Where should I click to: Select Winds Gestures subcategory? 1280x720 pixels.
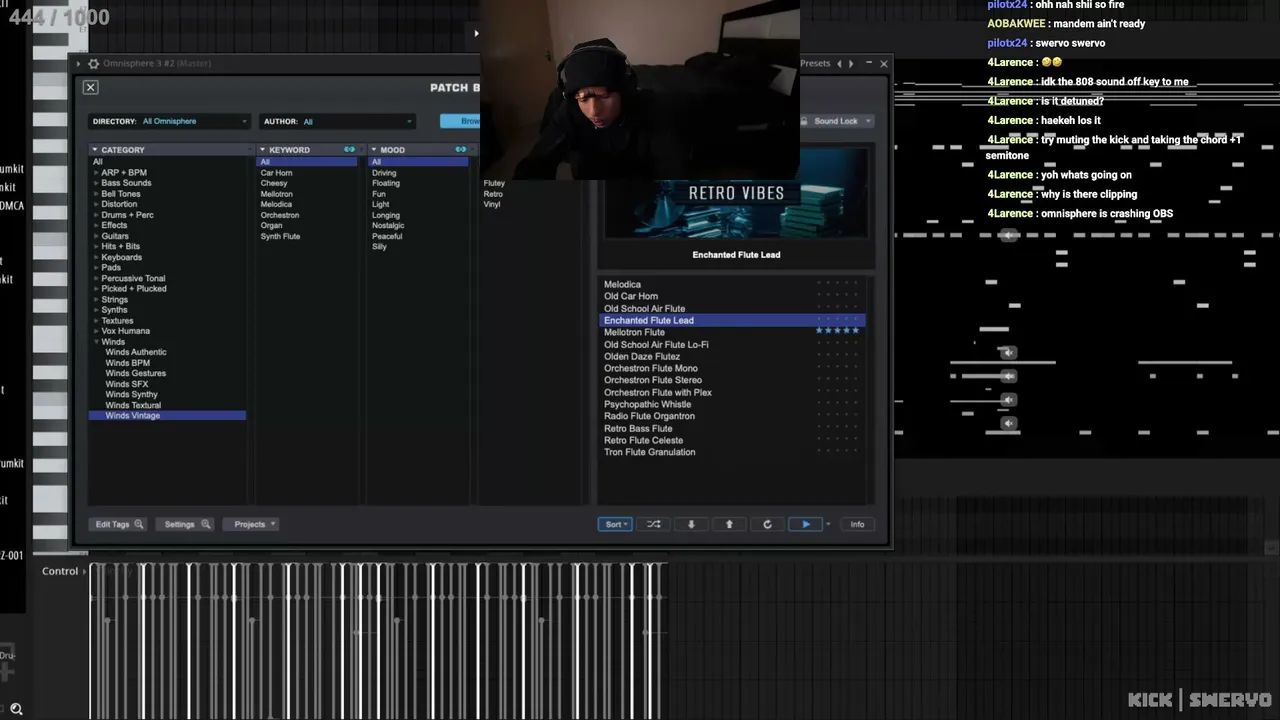(136, 373)
